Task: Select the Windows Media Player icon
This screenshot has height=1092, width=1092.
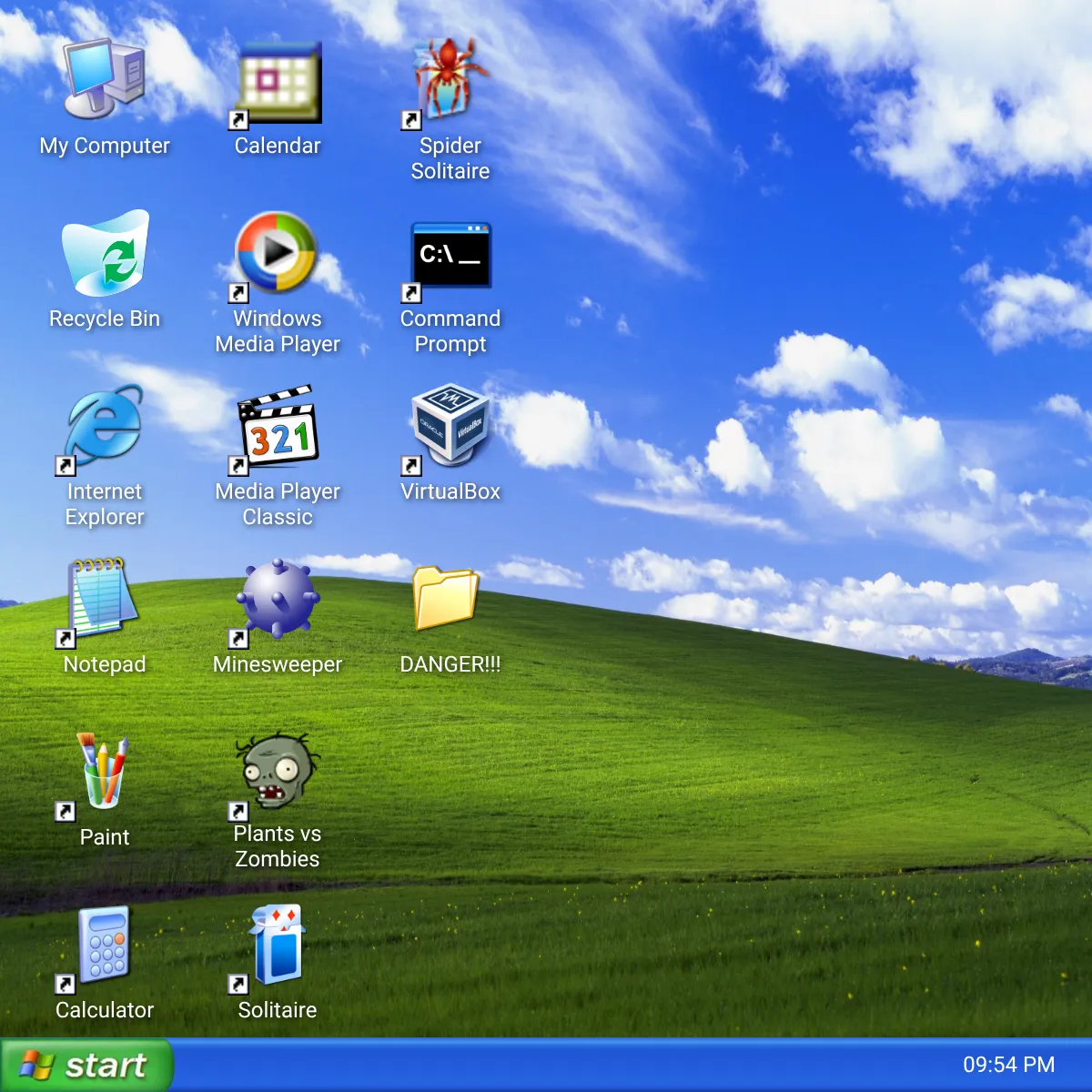Action: 277,254
